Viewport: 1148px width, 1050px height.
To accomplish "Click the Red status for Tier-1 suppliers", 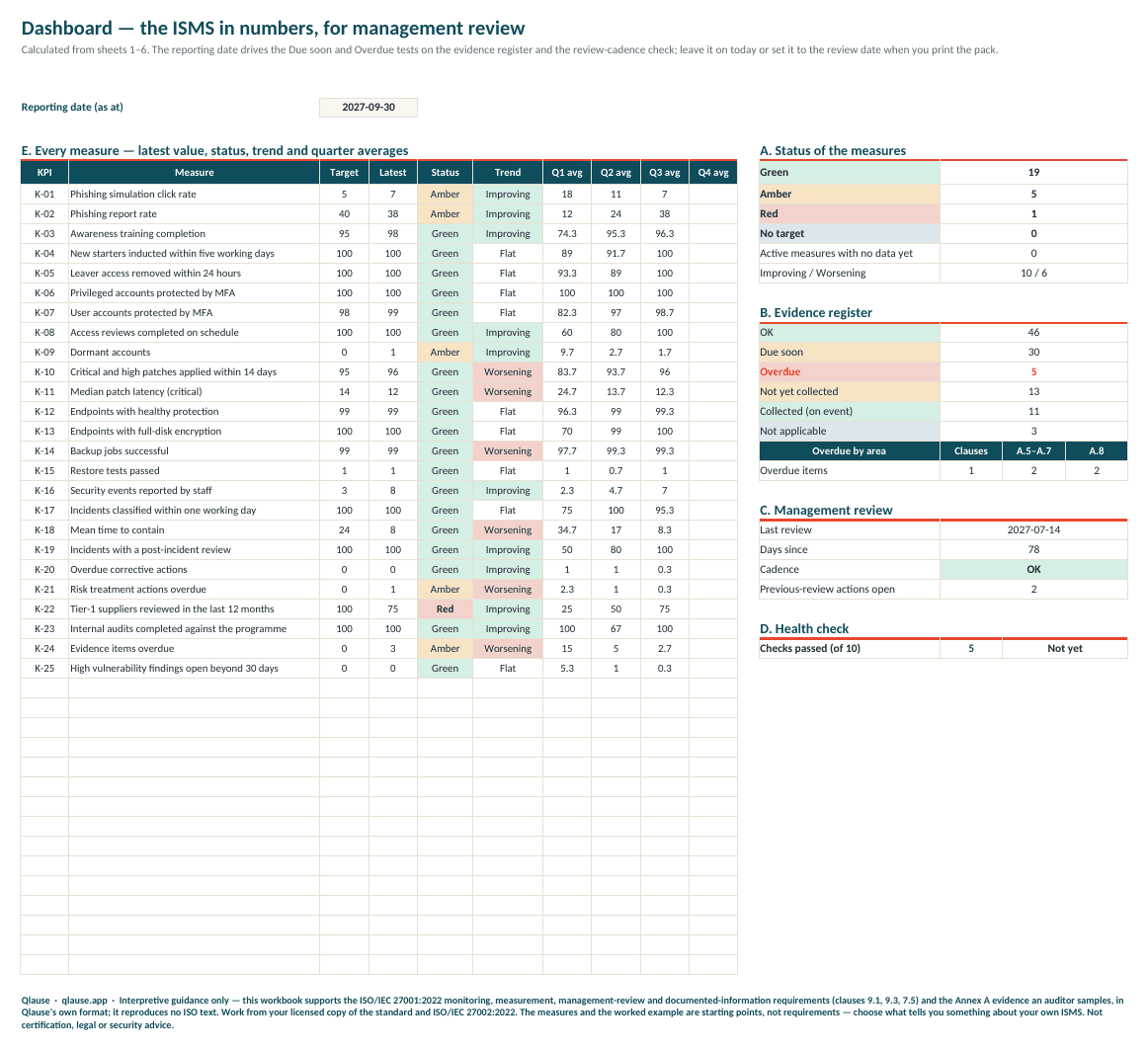I will click(445, 609).
